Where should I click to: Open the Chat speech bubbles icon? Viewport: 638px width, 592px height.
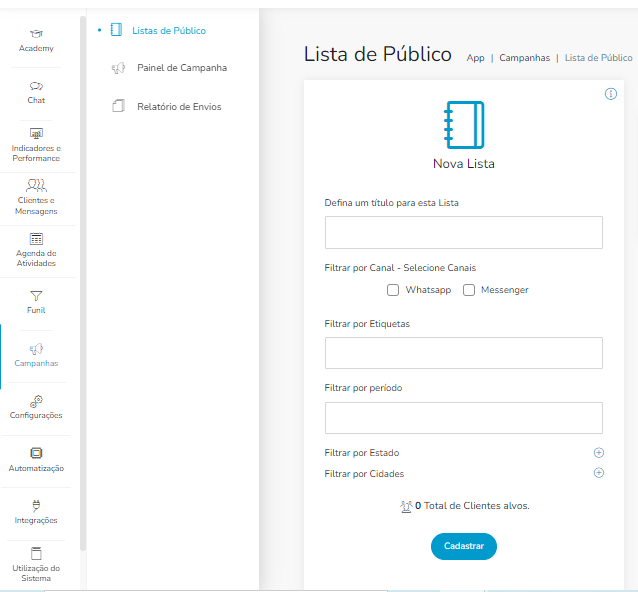[x=36, y=86]
